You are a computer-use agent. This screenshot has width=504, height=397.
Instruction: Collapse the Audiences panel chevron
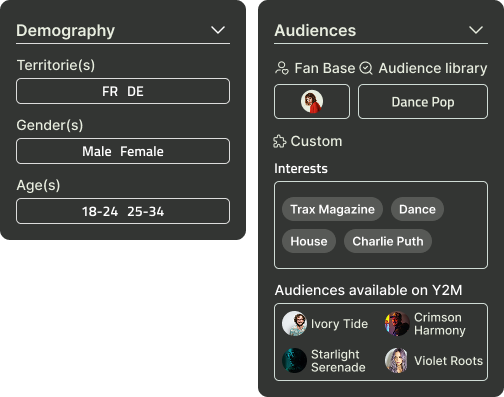point(476,30)
